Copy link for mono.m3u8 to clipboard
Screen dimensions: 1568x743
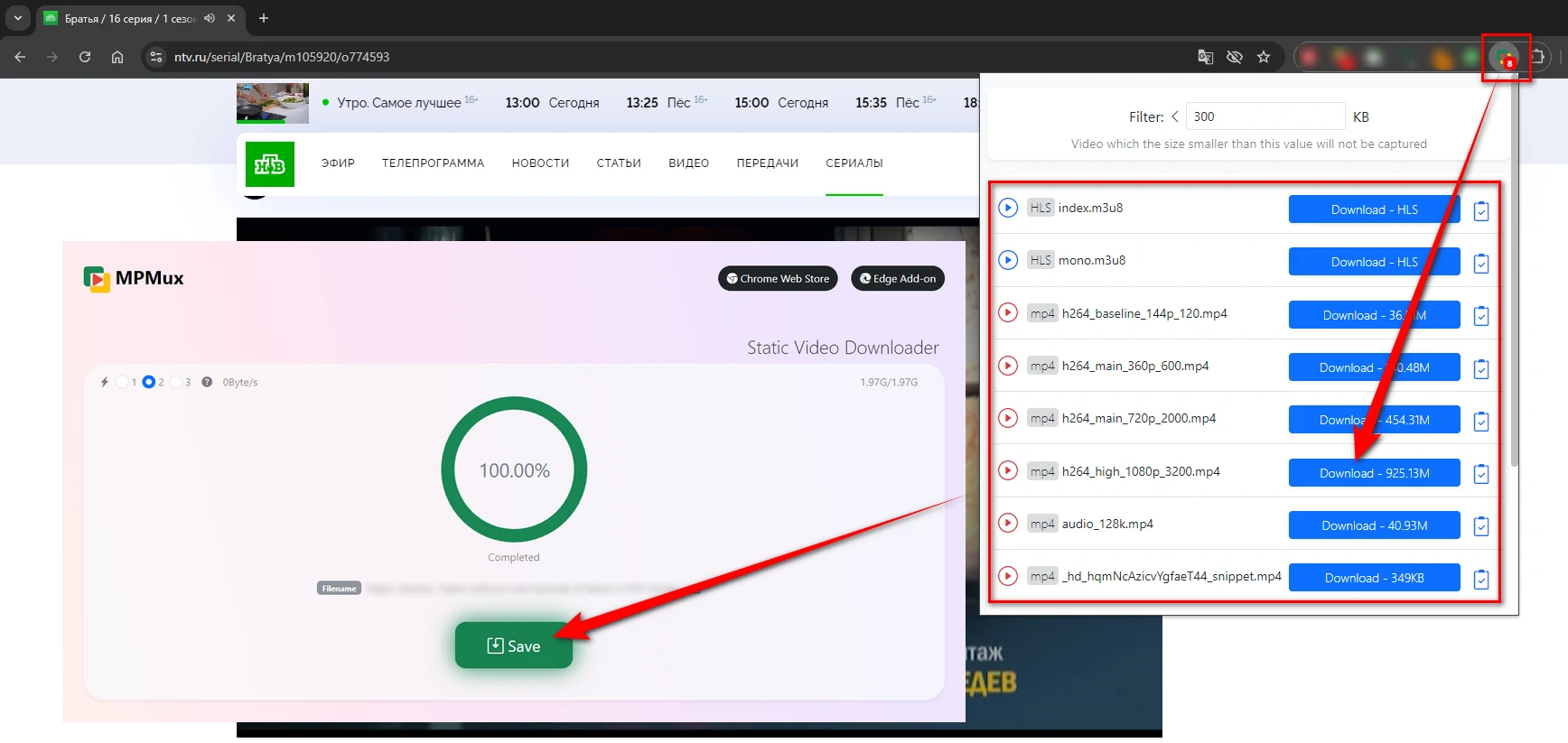click(x=1481, y=263)
